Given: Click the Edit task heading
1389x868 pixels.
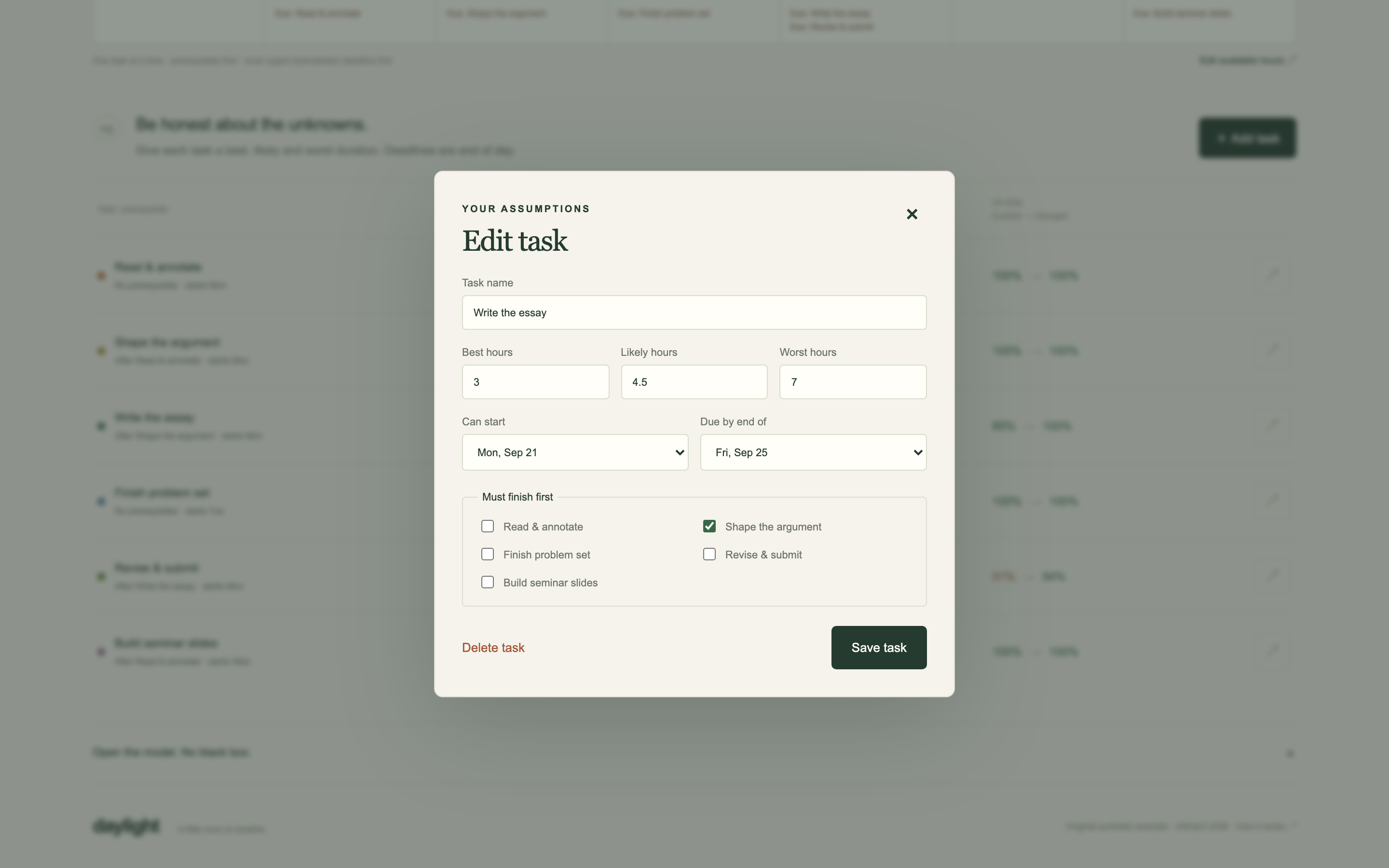Looking at the screenshot, I should tap(515, 241).
